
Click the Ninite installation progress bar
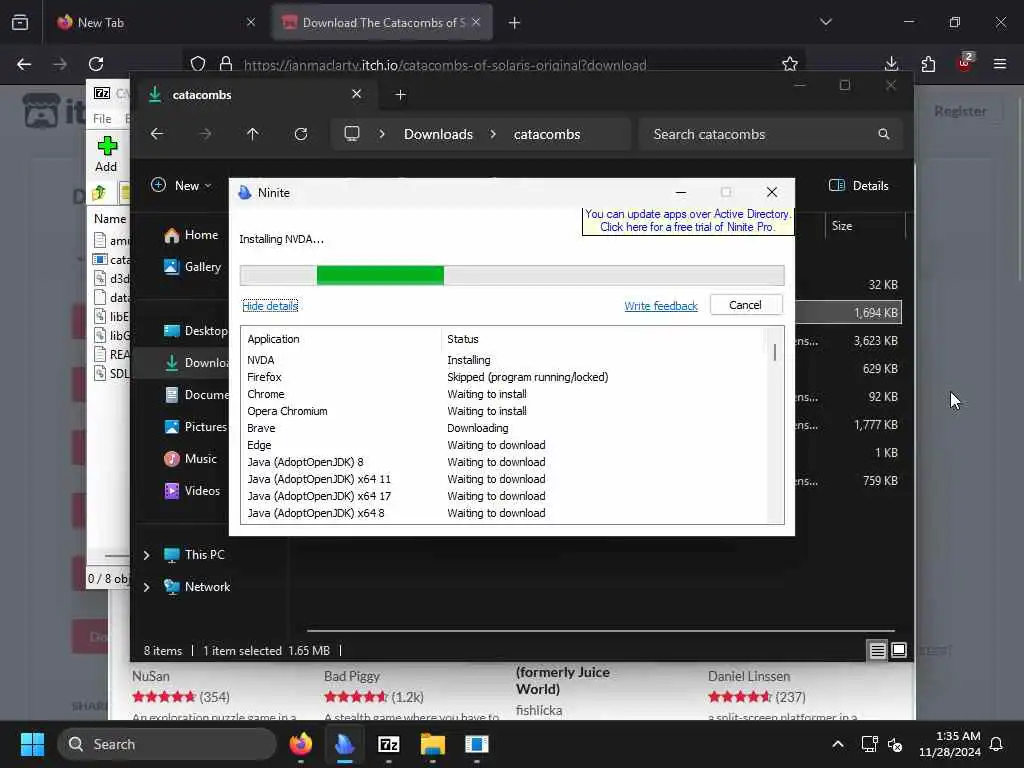(x=511, y=276)
